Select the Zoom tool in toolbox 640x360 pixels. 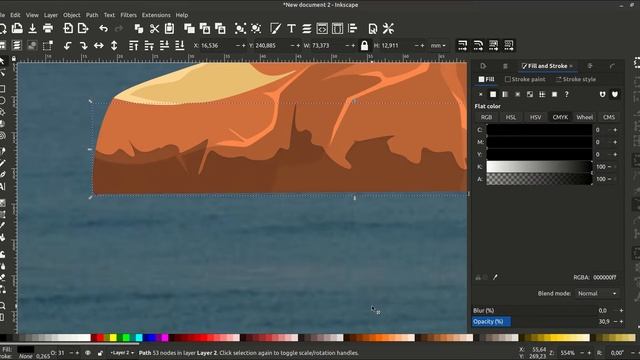[3, 305]
